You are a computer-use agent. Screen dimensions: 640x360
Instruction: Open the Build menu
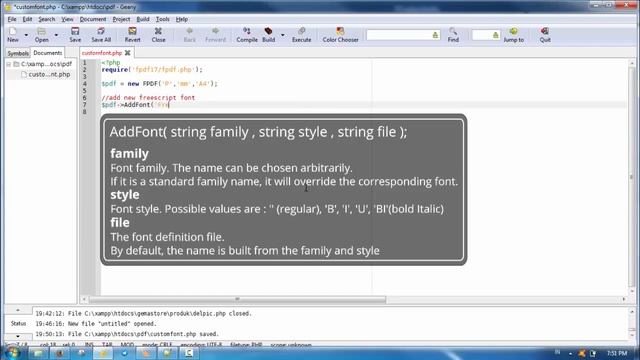pos(143,19)
